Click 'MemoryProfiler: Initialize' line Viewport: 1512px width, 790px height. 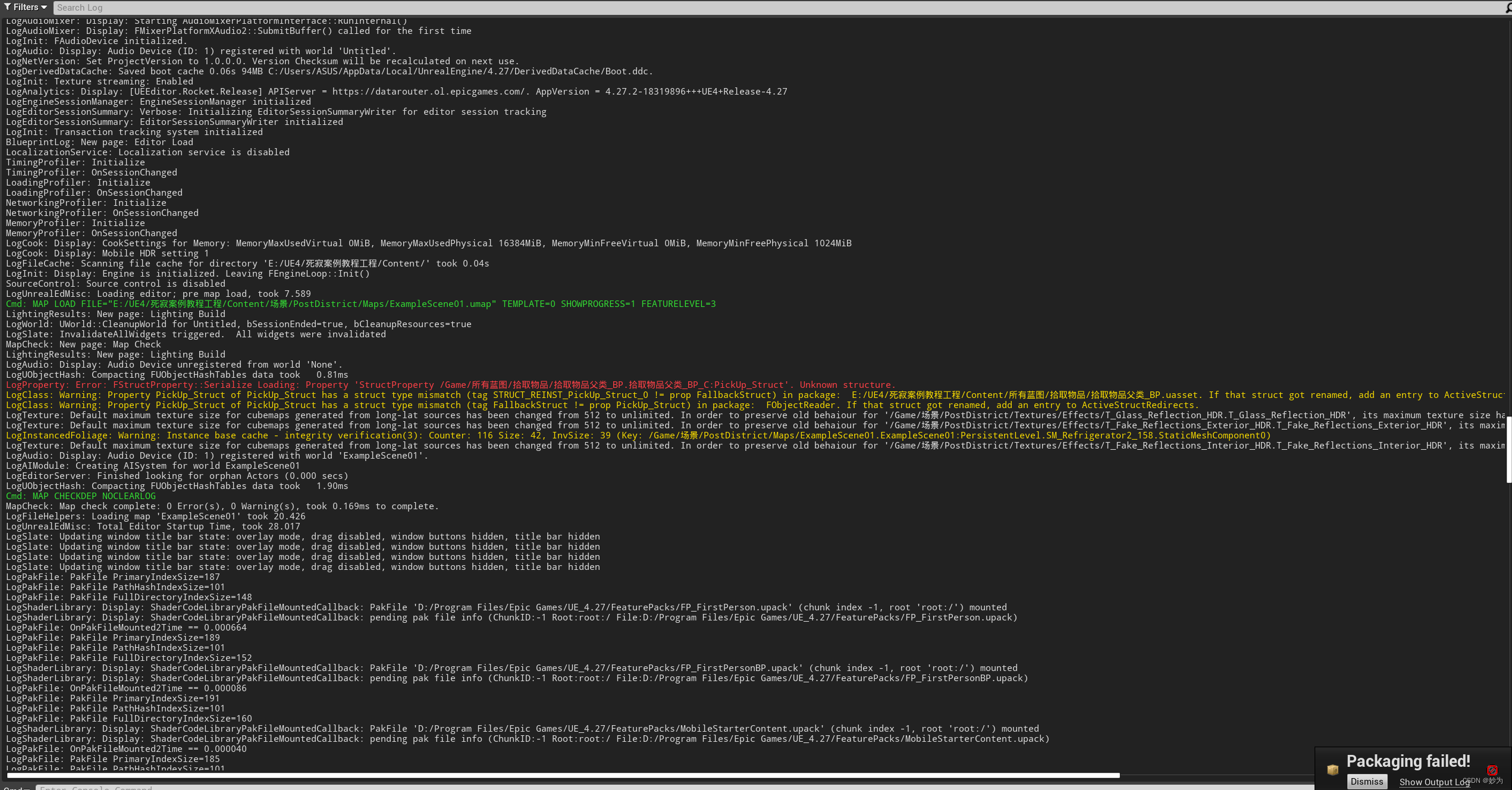click(76, 223)
